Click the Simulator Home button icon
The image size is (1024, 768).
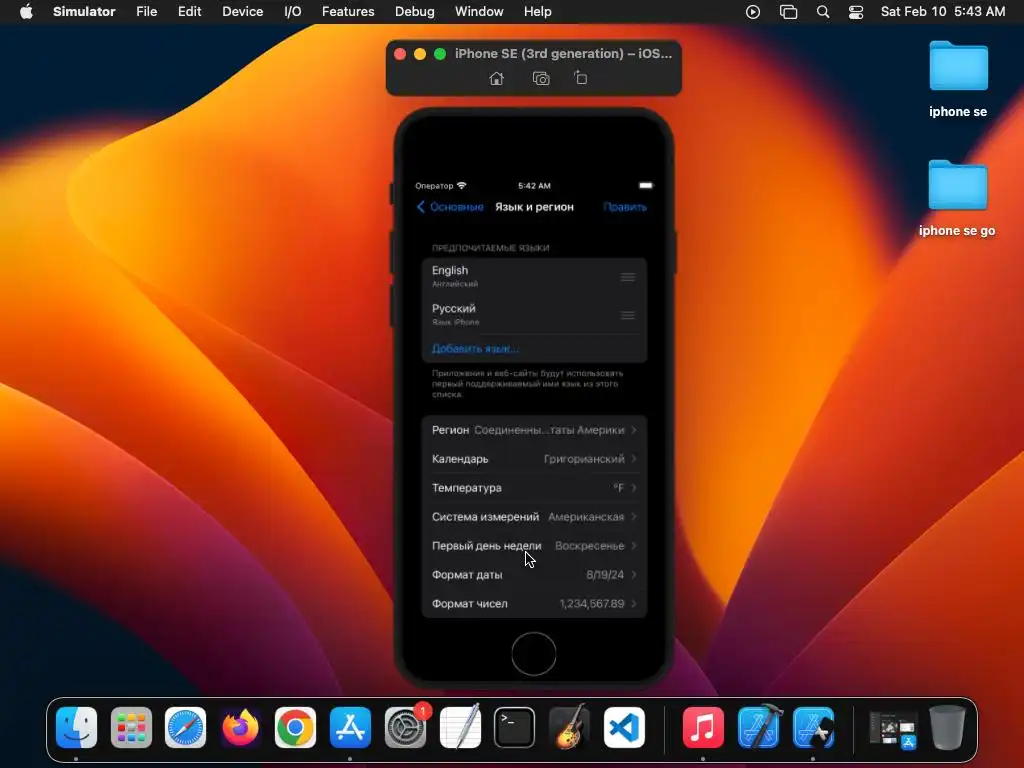[496, 78]
